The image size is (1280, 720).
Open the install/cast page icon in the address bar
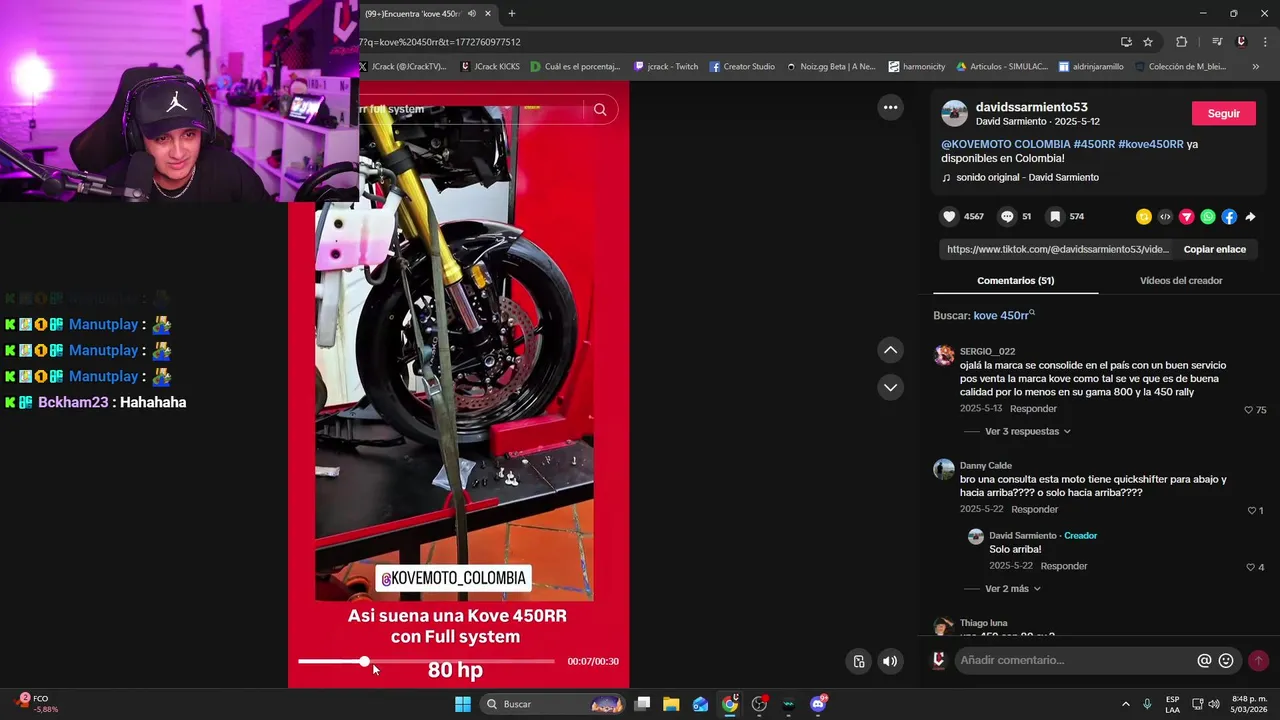coord(1126,42)
